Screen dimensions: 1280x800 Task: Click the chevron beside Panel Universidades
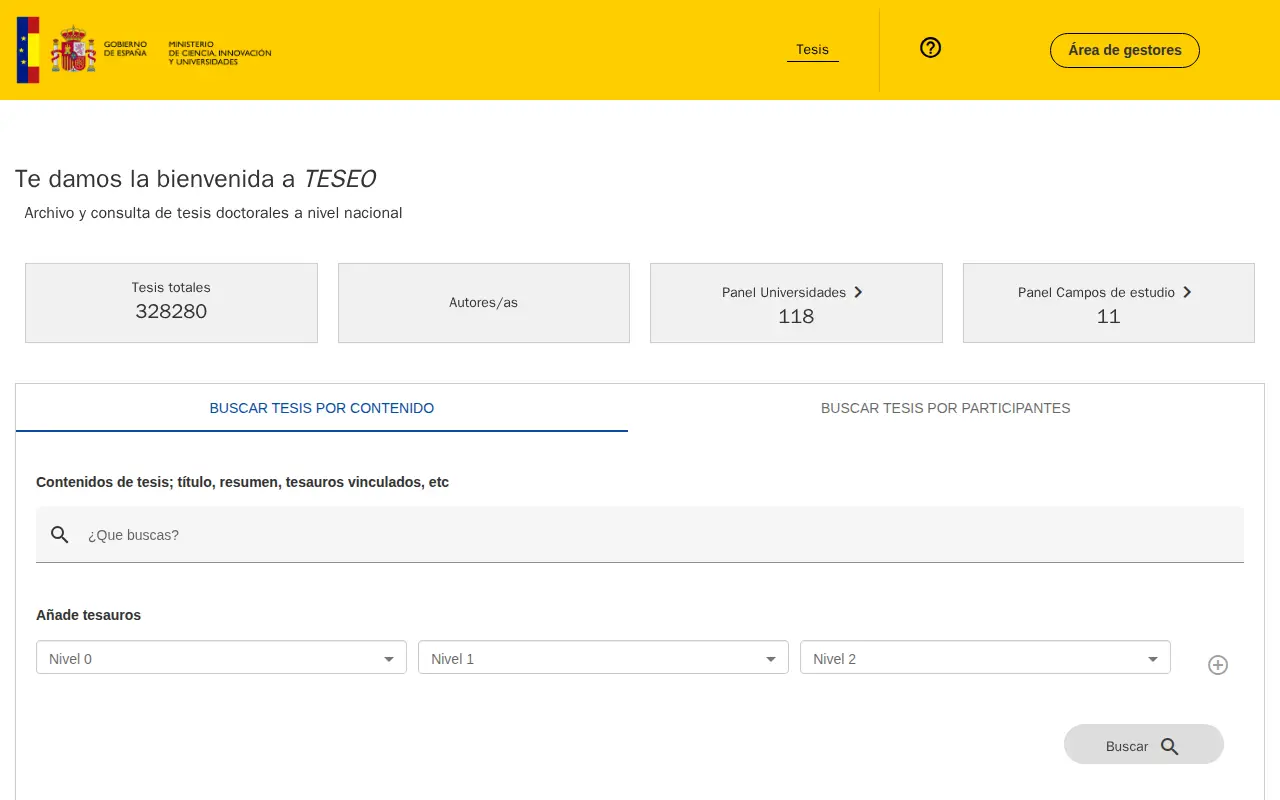858,292
